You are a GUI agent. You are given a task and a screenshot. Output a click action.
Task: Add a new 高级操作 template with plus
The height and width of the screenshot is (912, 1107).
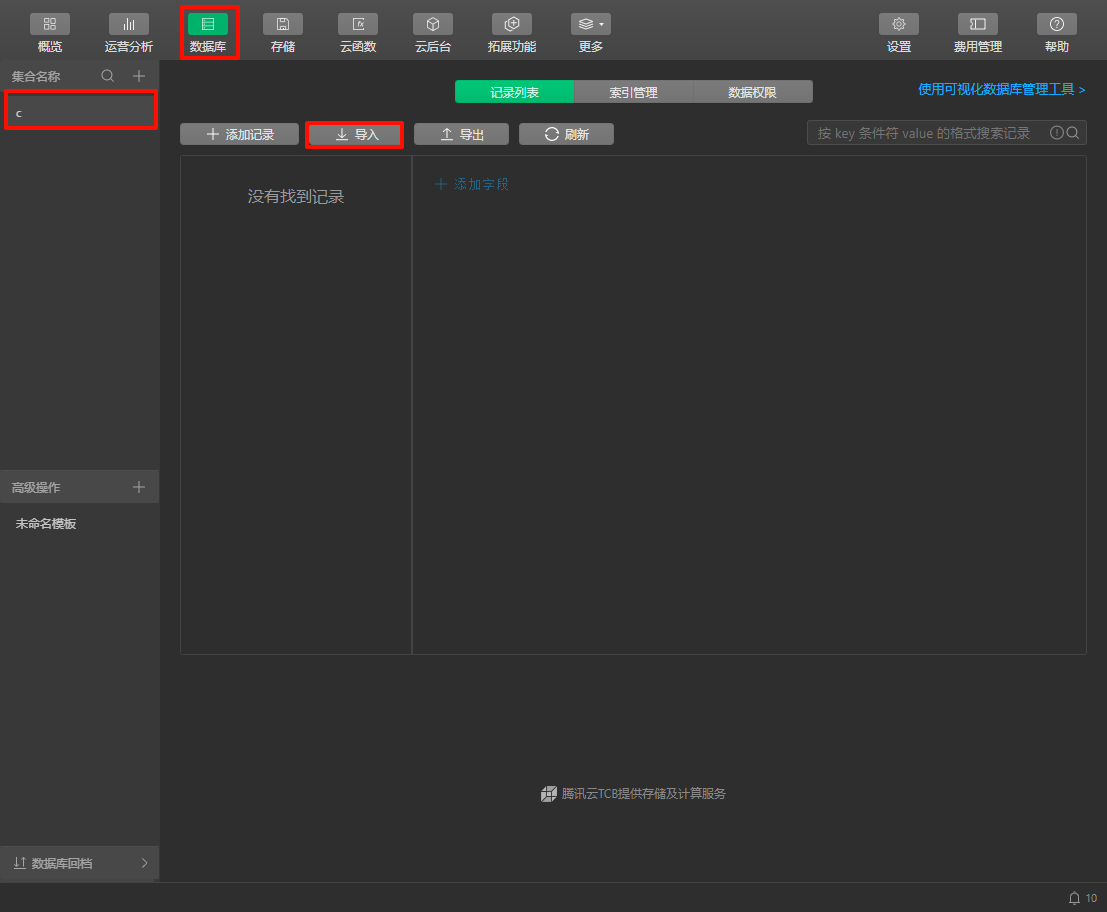(x=139, y=487)
